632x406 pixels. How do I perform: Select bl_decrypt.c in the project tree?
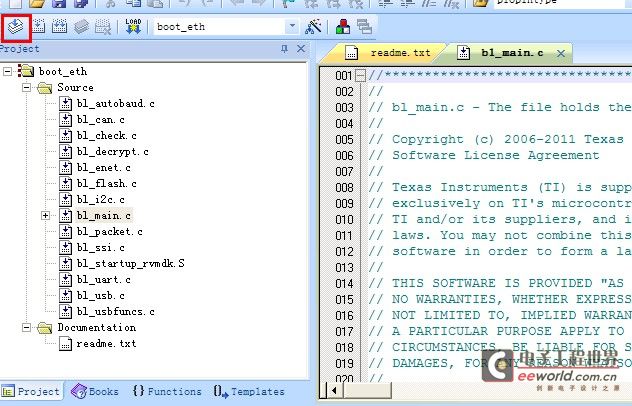coord(112,152)
